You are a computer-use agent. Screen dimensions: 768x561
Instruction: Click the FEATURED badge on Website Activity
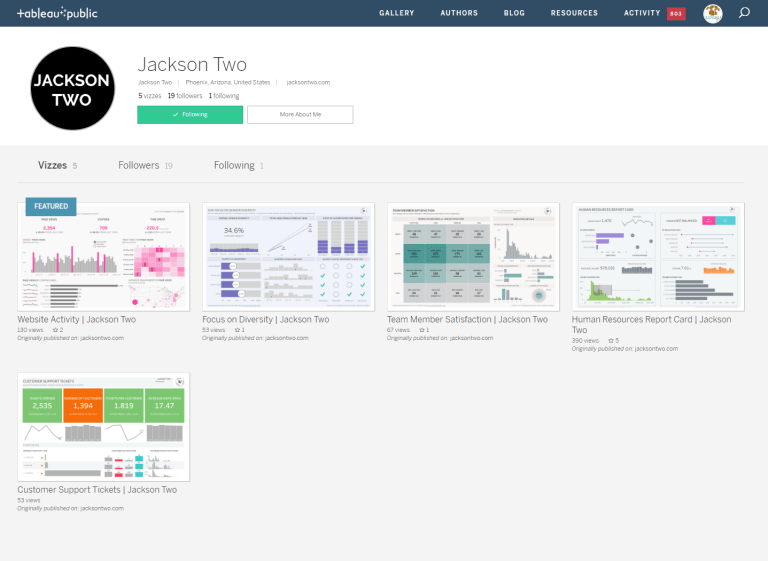click(x=51, y=206)
